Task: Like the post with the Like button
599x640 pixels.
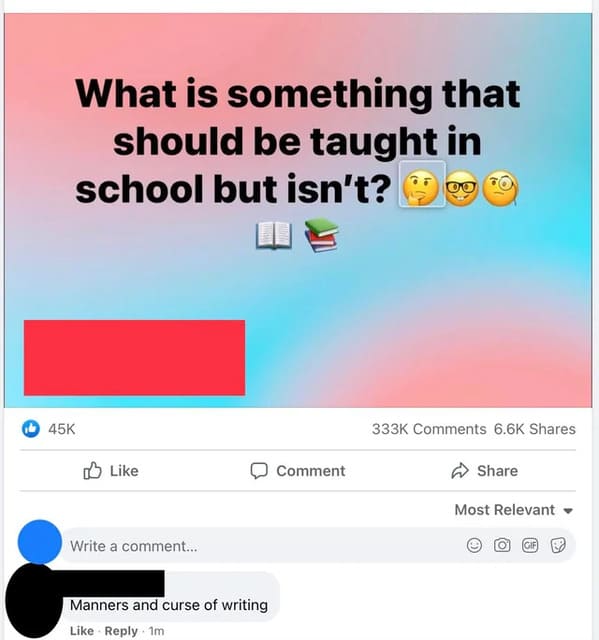Action: [111, 471]
